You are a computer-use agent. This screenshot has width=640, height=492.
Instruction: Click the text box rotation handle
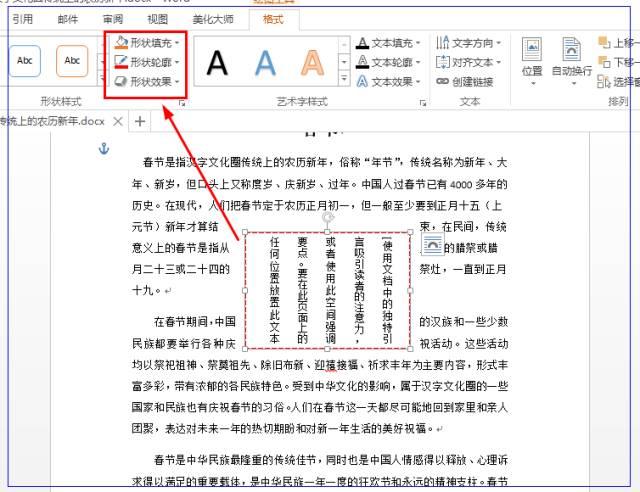pos(328,217)
